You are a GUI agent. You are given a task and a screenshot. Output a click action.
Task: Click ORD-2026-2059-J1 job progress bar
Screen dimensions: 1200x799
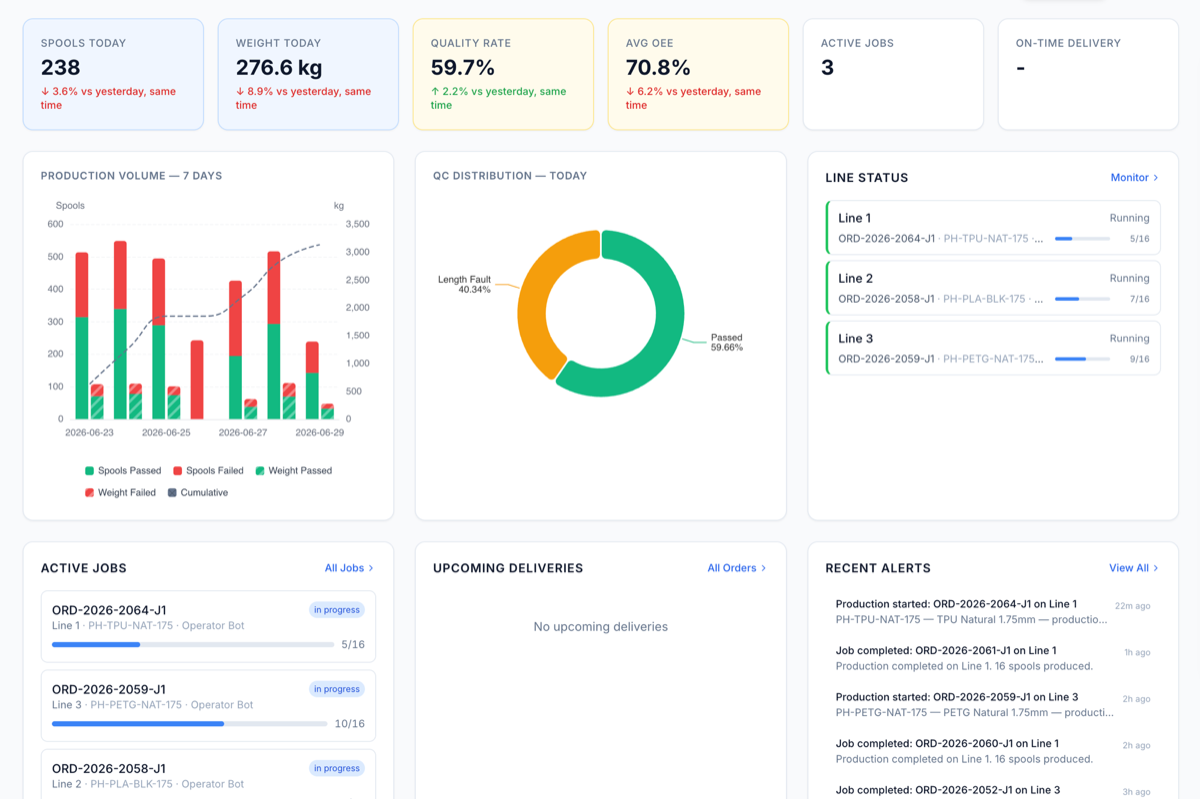(x=190, y=723)
